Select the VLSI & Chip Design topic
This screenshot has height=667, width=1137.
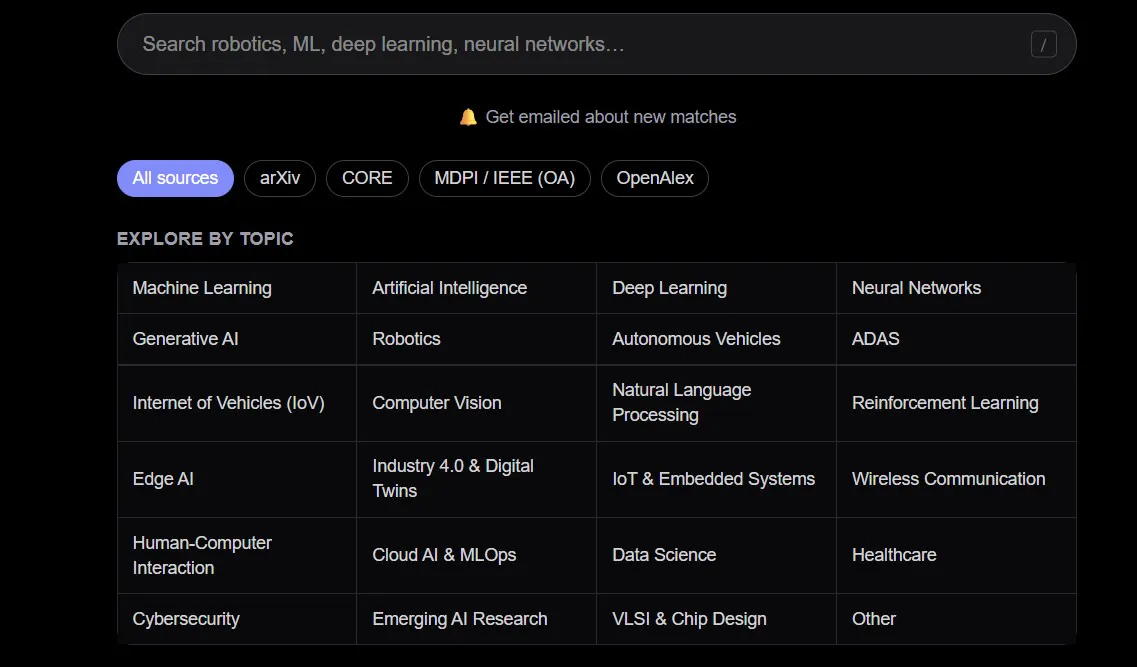tap(716, 619)
